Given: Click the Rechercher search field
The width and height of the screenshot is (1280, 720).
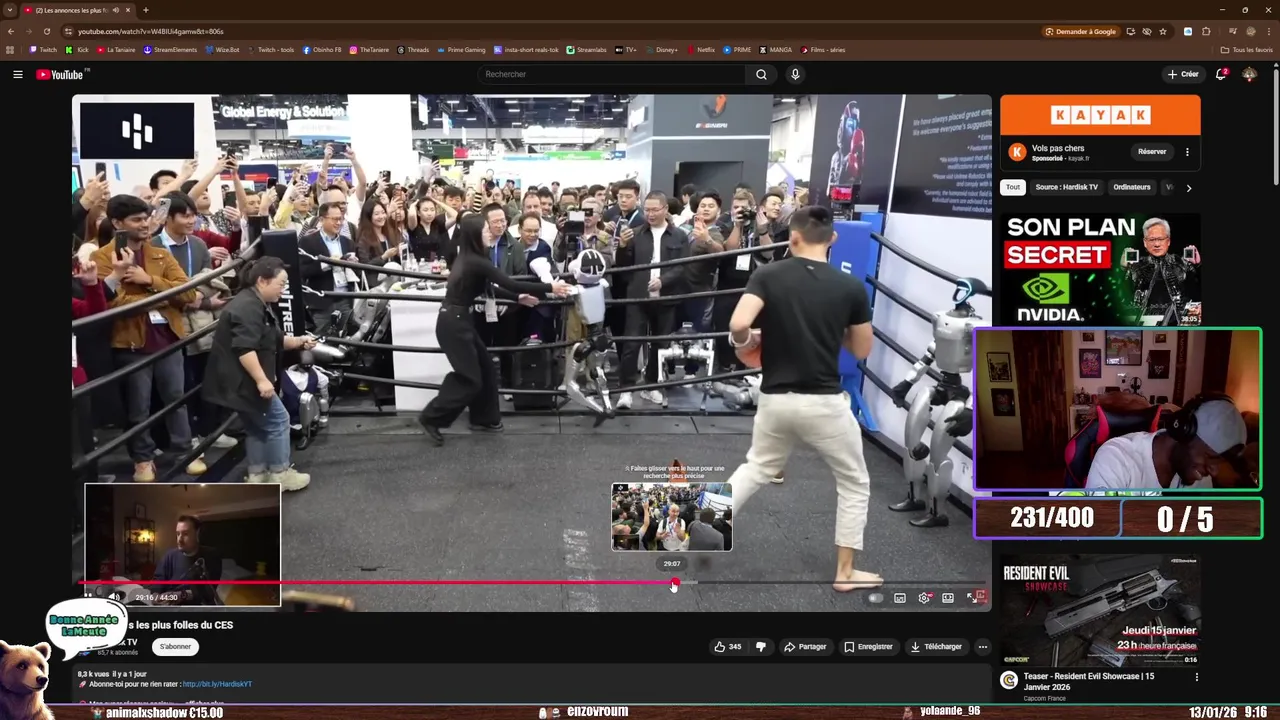Looking at the screenshot, I should [x=612, y=74].
